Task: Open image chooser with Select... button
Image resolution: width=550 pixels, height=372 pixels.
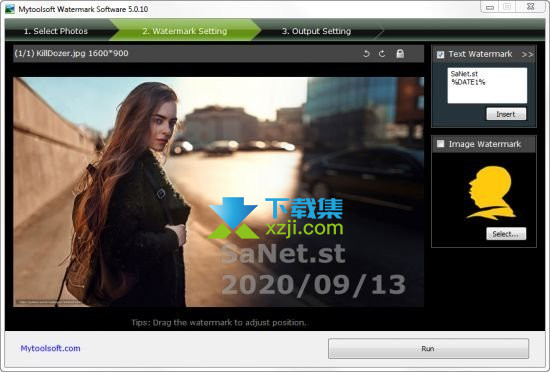Action: click(x=506, y=234)
